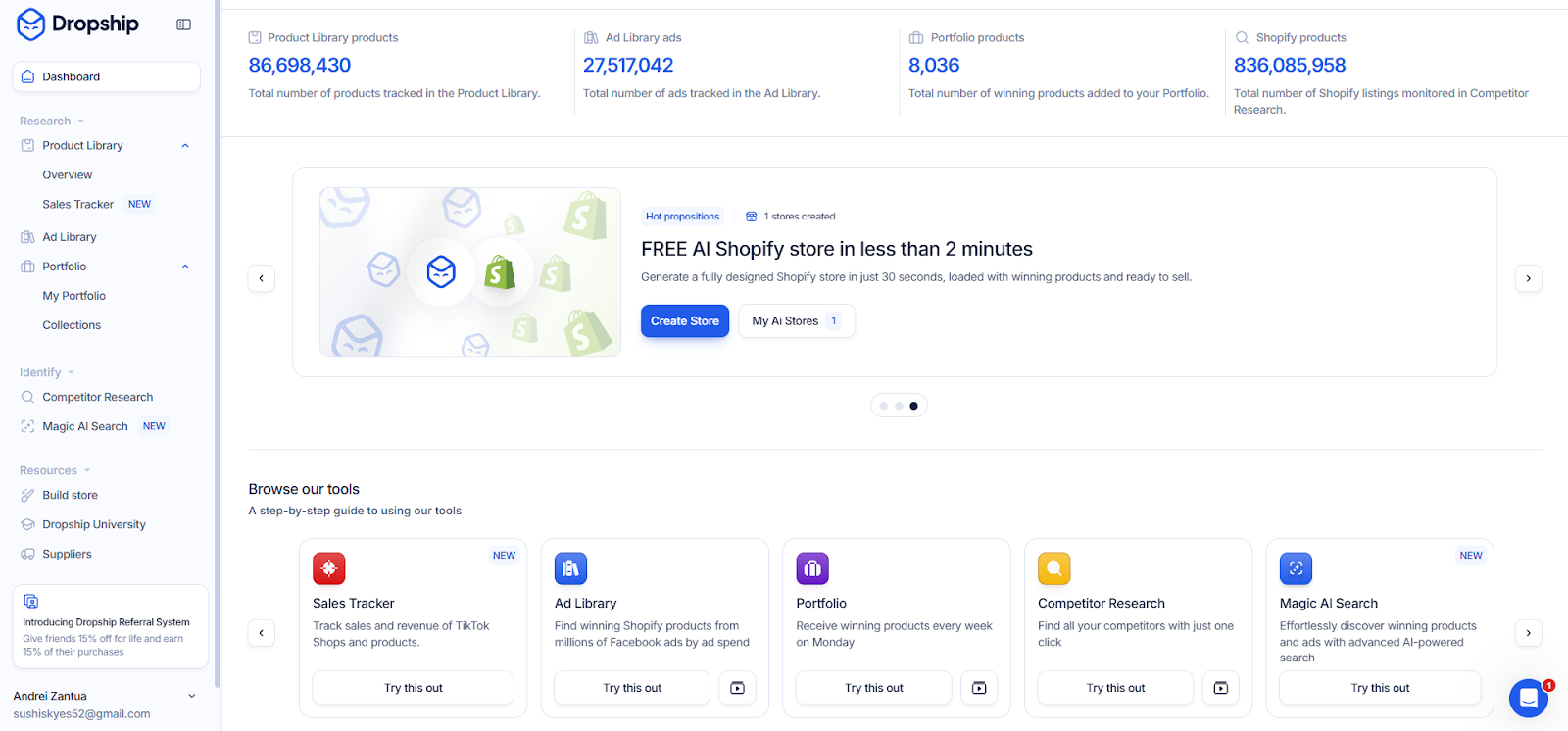
Task: Select the first carousel dot
Action: (x=884, y=406)
